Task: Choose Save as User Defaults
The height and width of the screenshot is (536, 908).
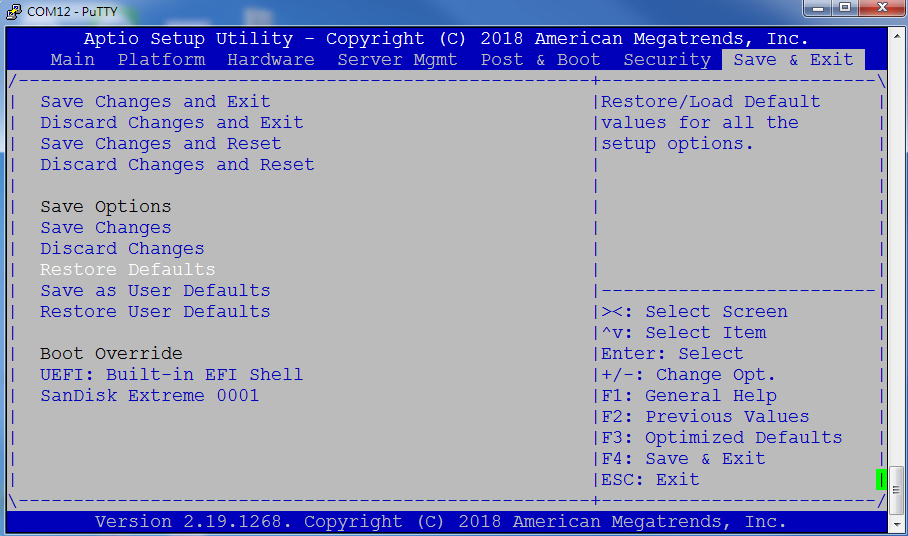Action: pyautogui.click(x=155, y=291)
